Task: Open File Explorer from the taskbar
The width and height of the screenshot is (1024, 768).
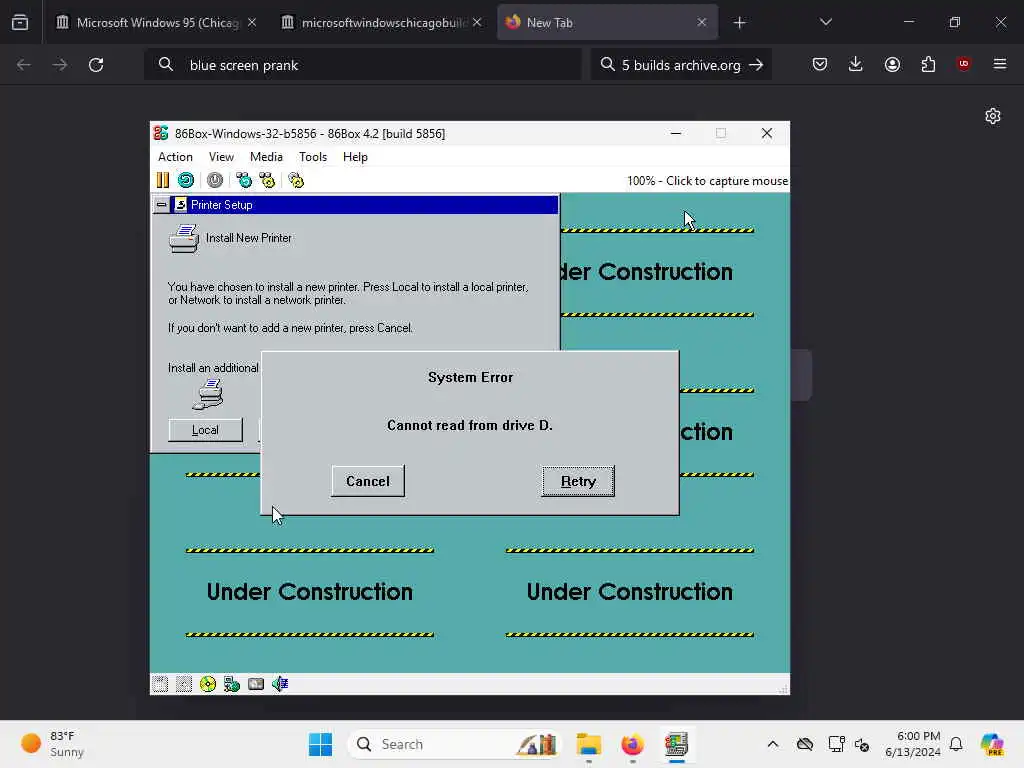Action: 588,744
